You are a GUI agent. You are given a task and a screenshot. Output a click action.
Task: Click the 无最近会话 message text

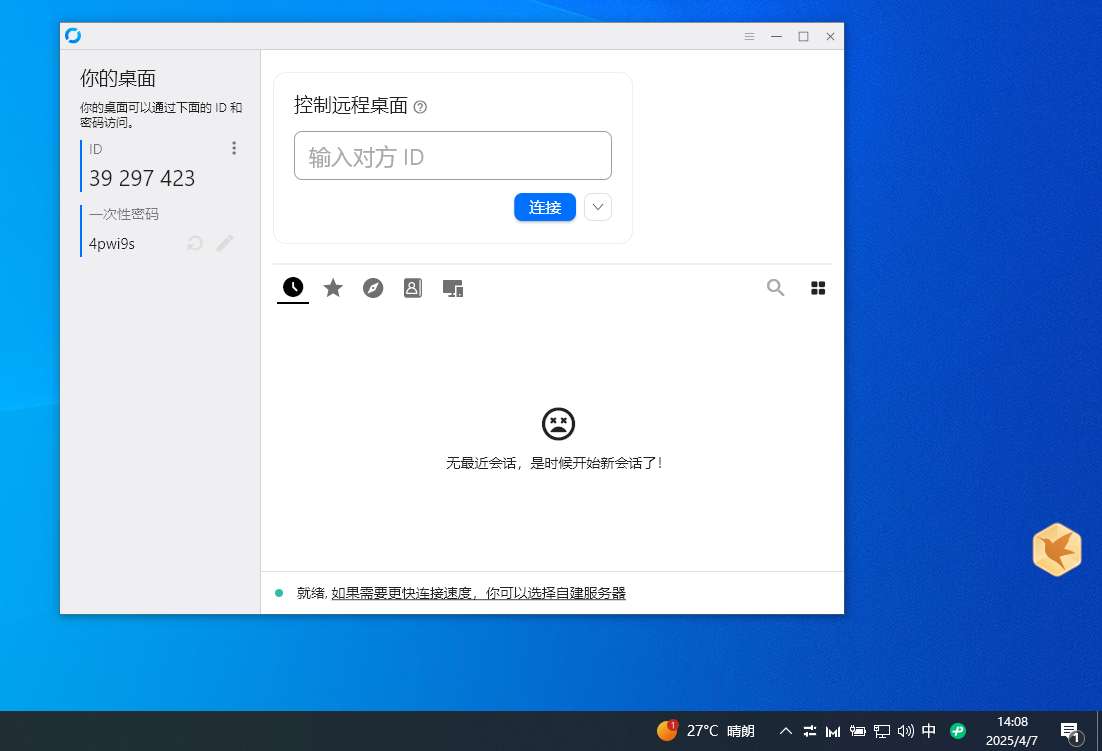[555, 463]
